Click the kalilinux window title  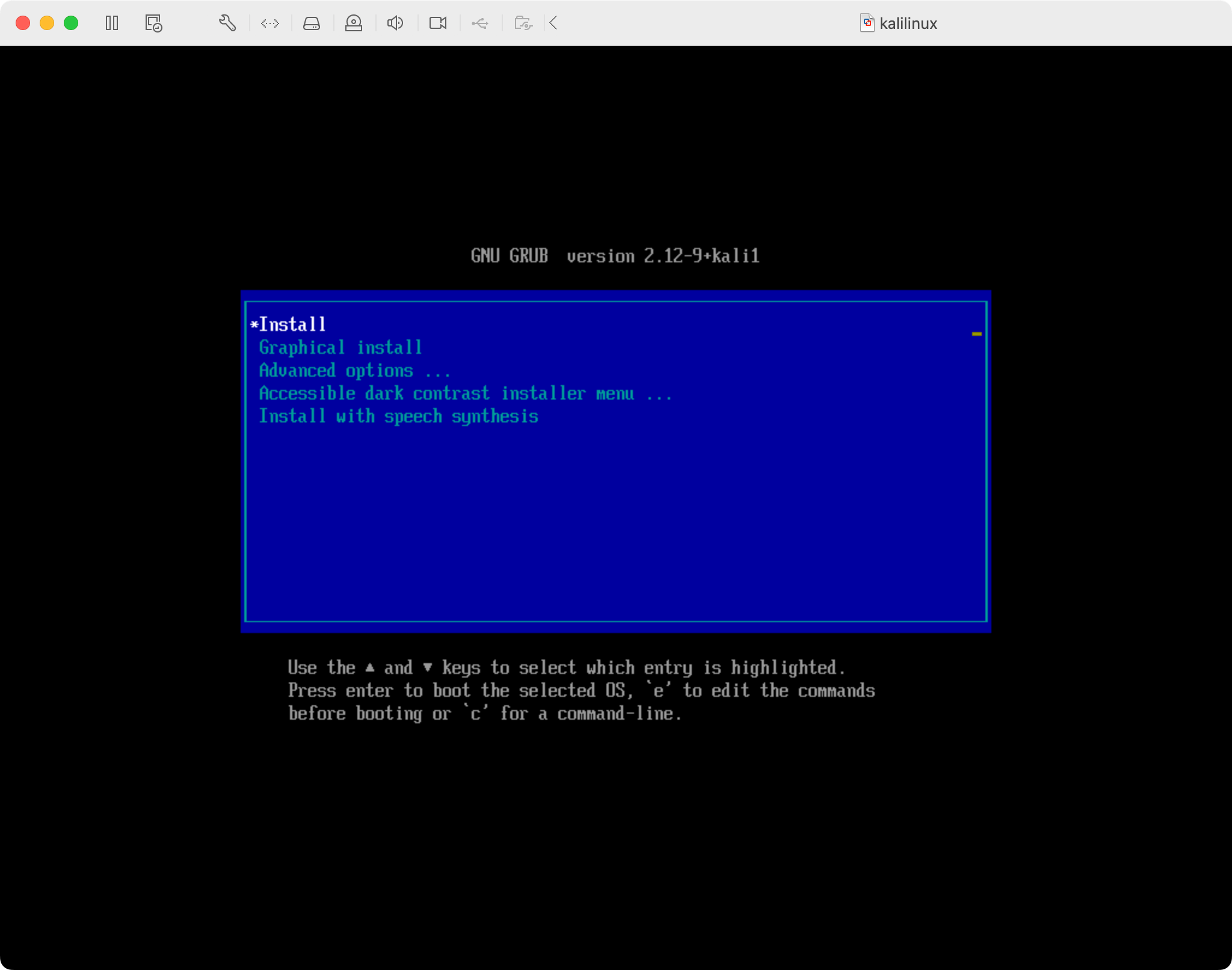pos(907,23)
